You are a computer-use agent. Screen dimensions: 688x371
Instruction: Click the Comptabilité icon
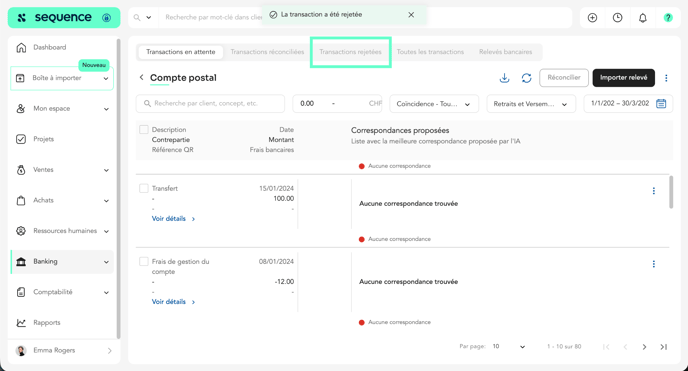point(21,292)
